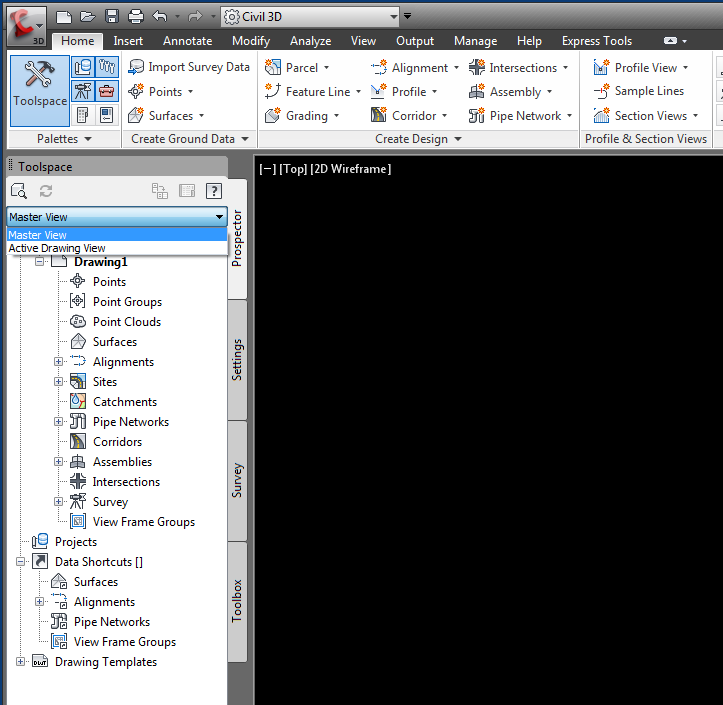Screen dimensions: 723x705
Task: Click the Section Views icon
Action: tap(601, 115)
